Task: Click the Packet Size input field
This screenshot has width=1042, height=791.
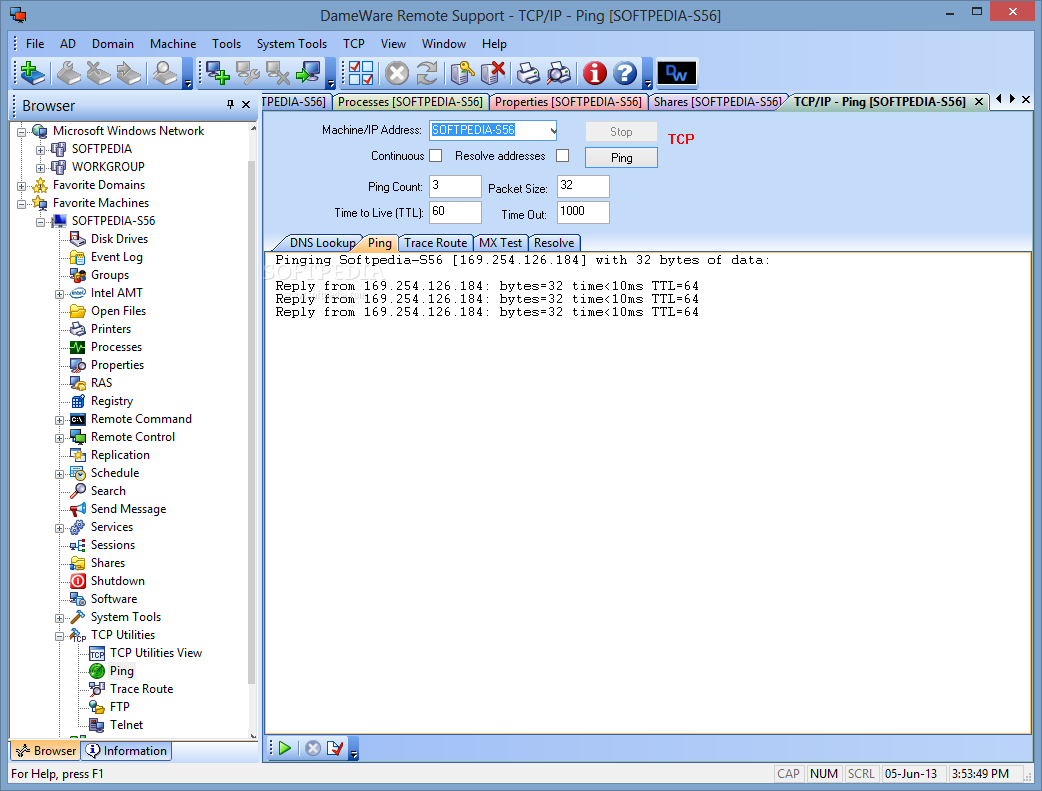Action: (x=583, y=186)
